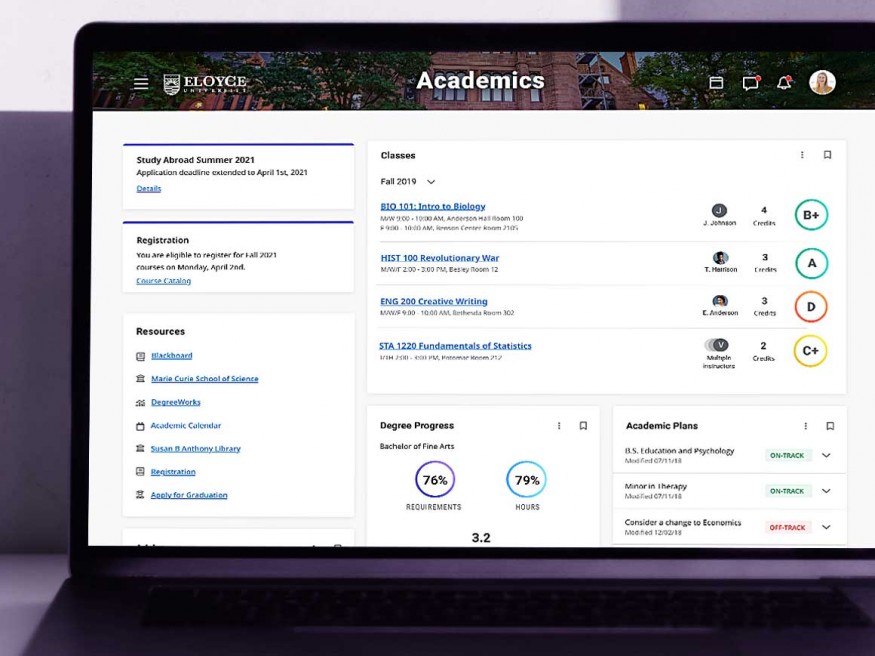Screen dimensions: 875x656
Task: Expand the Minor in Therapy plan
Action: [826, 491]
